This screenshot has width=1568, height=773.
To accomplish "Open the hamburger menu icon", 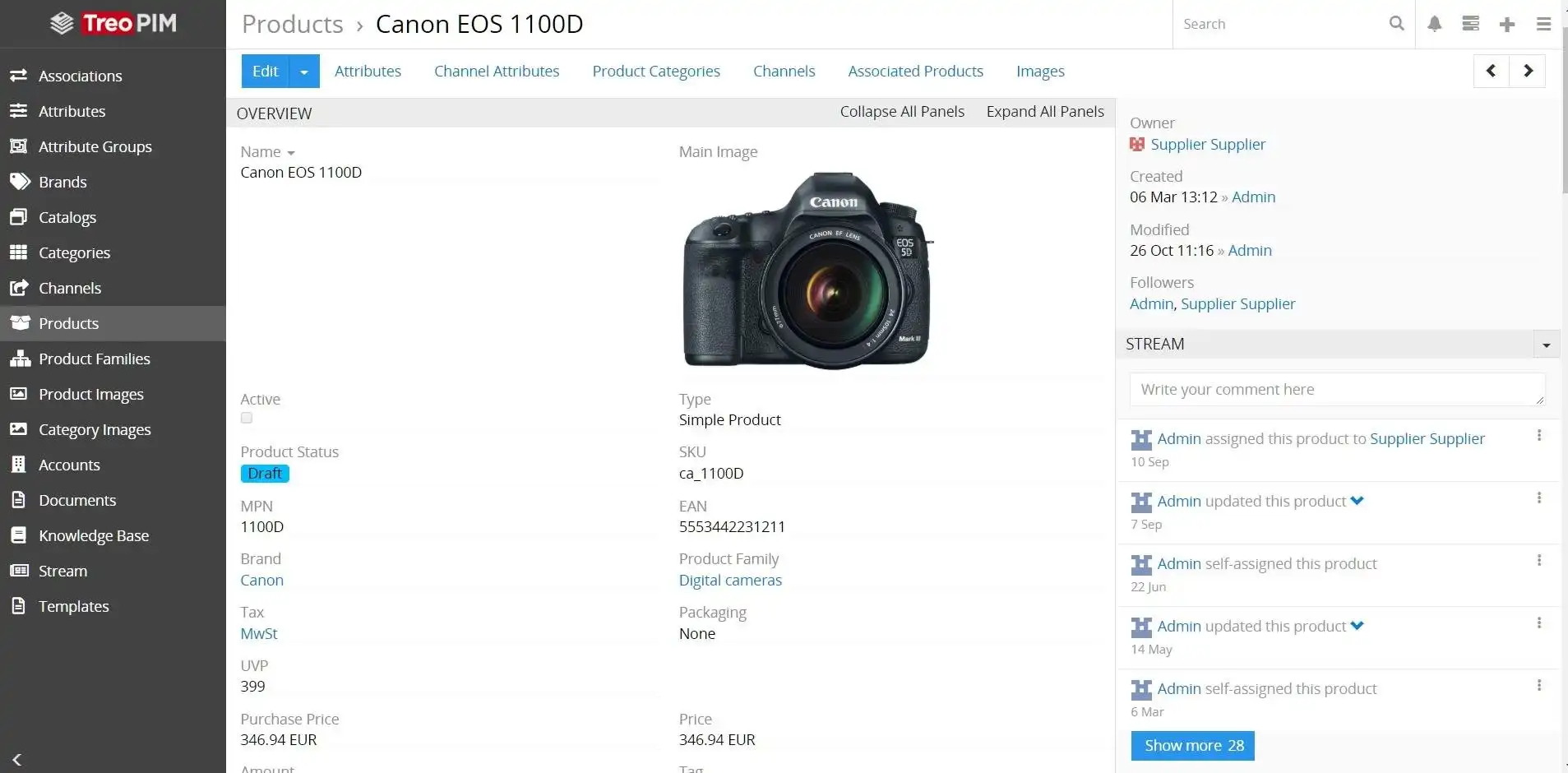I will 1543,24.
